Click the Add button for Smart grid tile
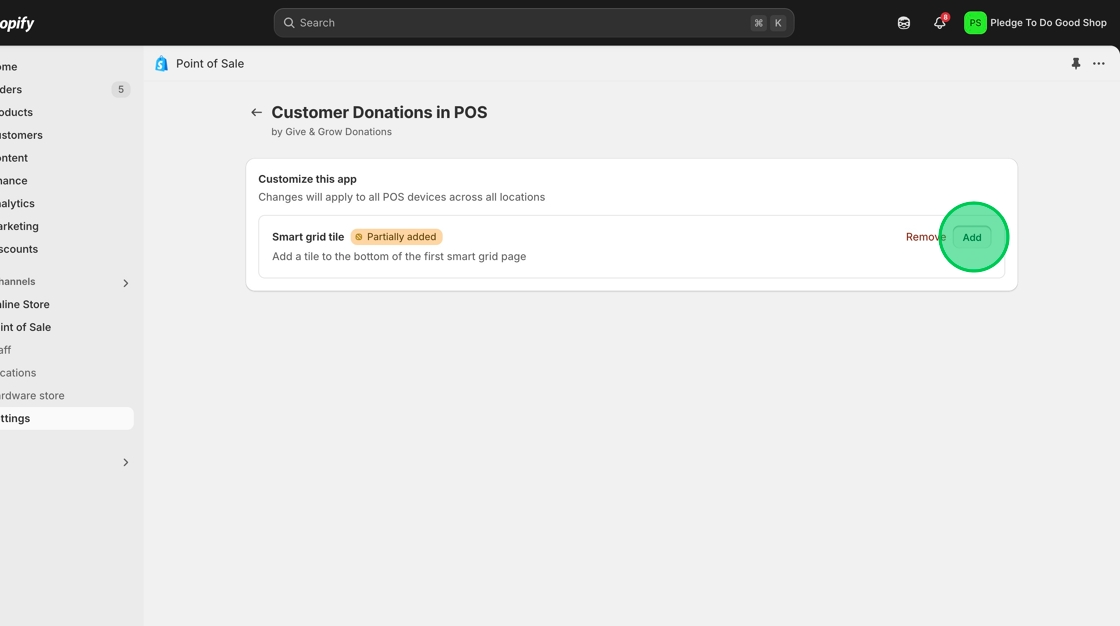Viewport: 1120px width, 626px height. pos(971,237)
